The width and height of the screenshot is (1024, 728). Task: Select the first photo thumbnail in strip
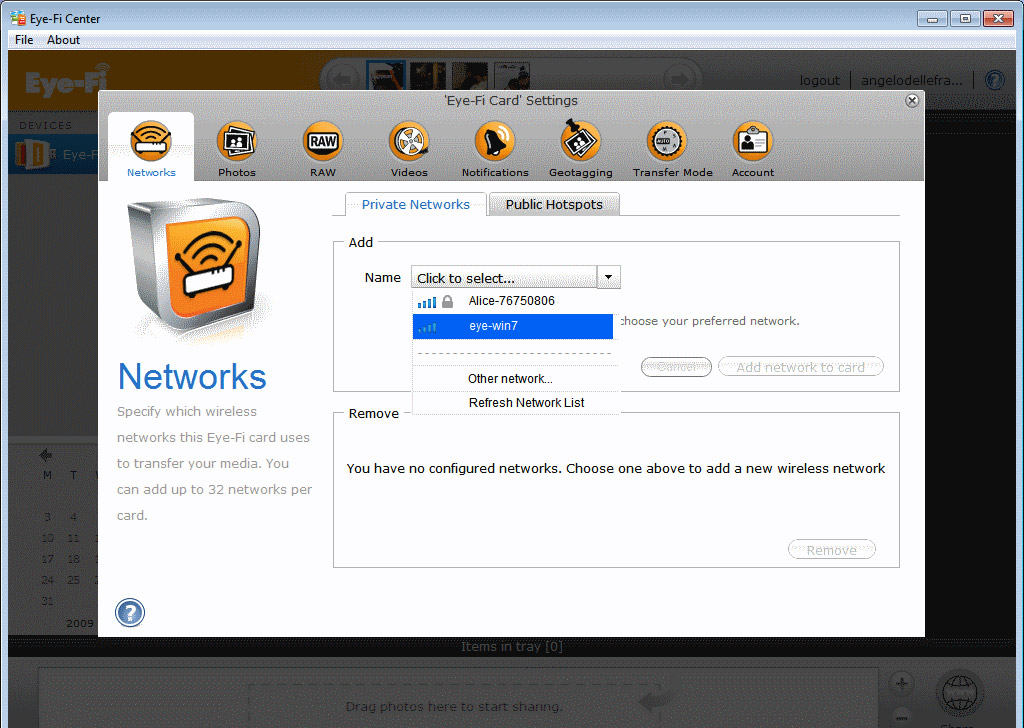(x=385, y=76)
